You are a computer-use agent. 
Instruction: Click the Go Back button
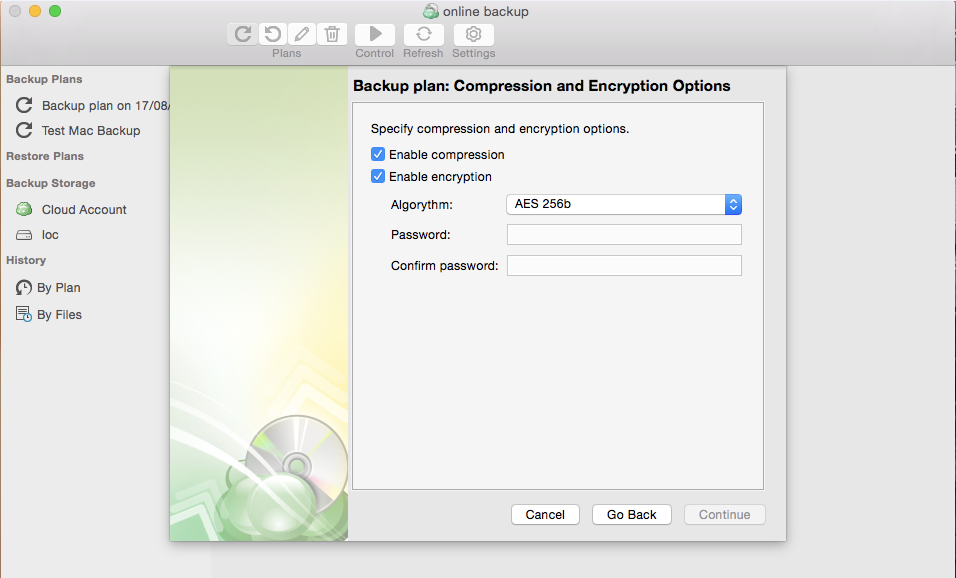[632, 515]
